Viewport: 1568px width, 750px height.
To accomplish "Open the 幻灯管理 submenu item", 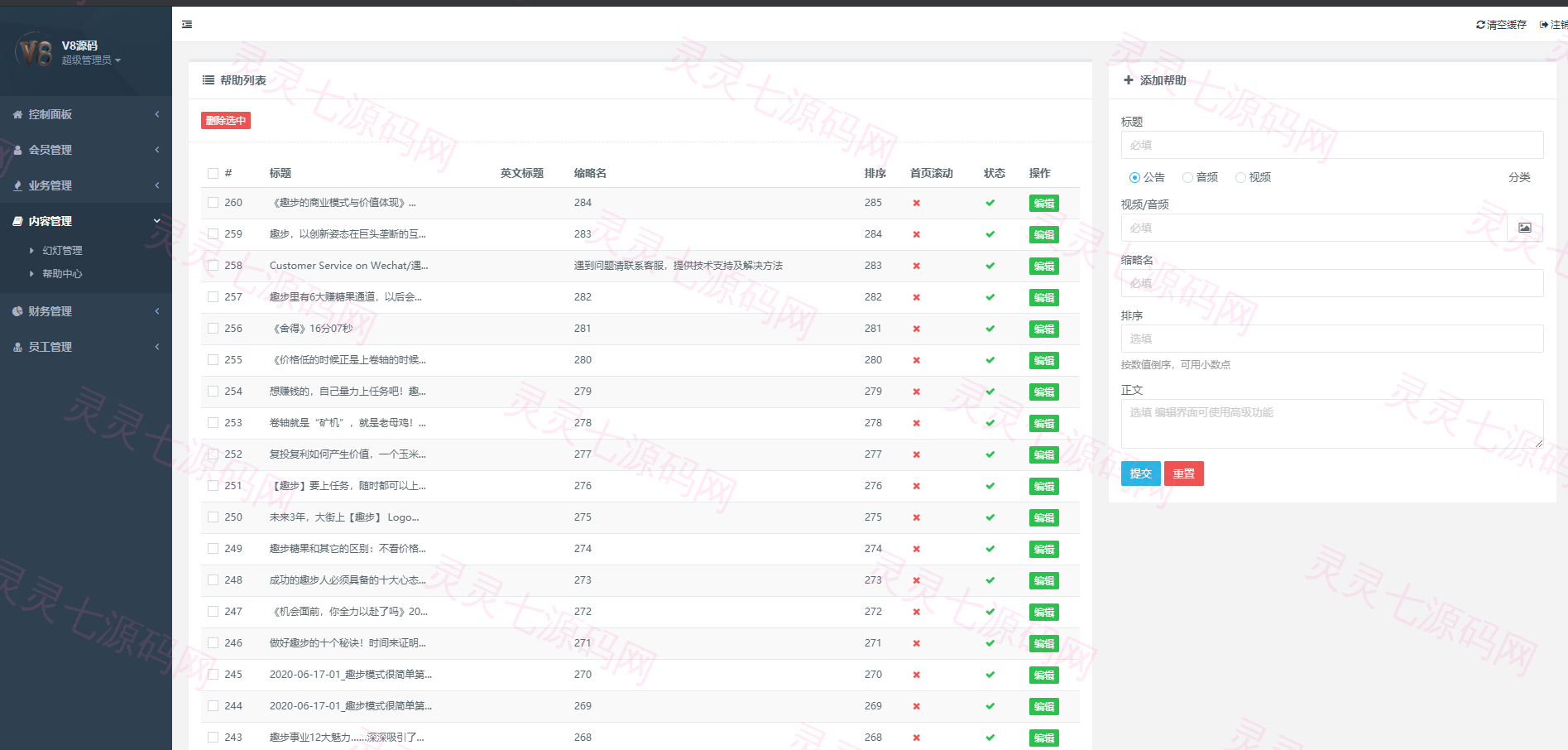I will tap(63, 250).
